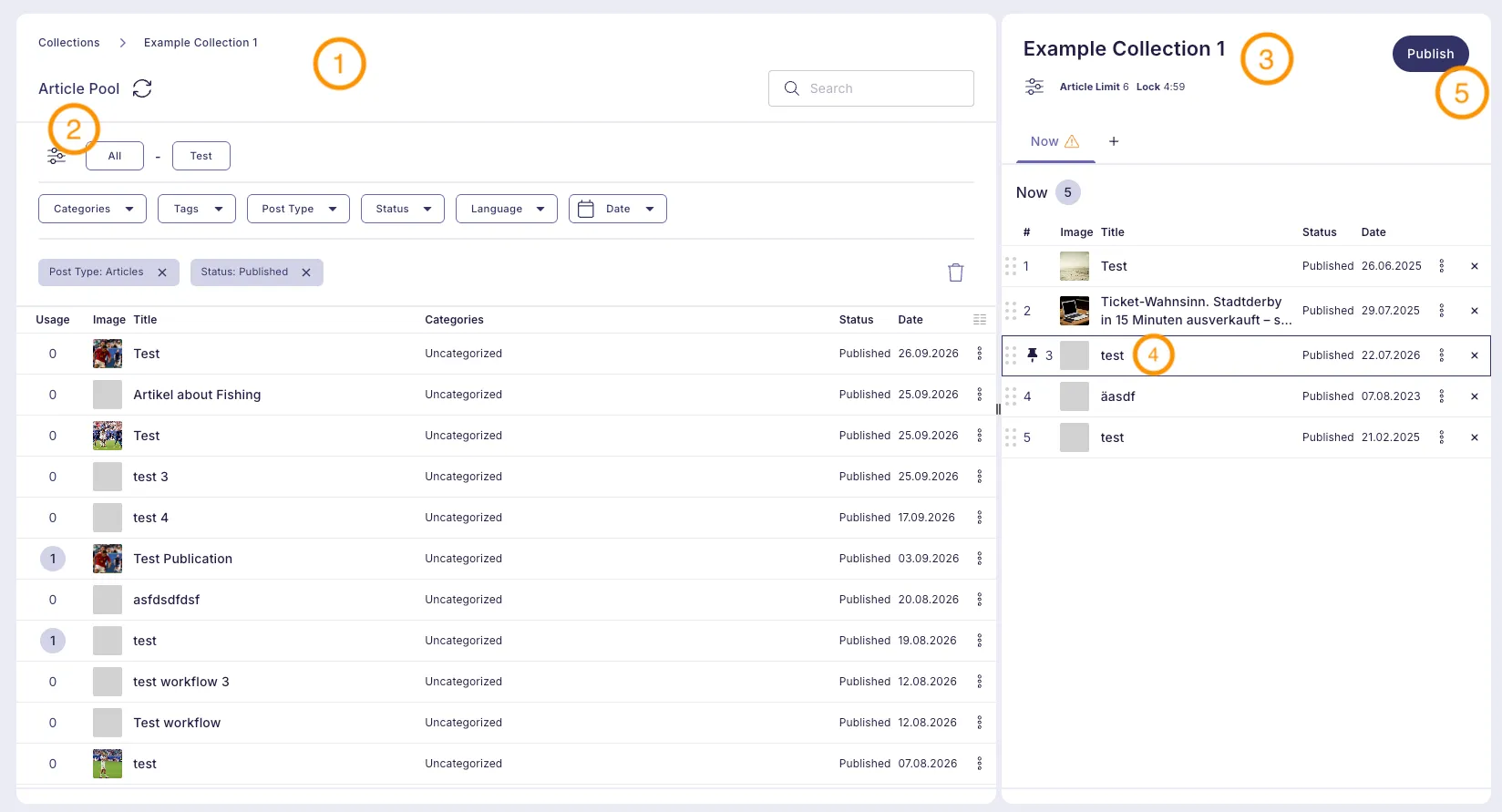Click the Example Collection 1 breadcrumb item
Image resolution: width=1502 pixels, height=812 pixels.
(201, 43)
